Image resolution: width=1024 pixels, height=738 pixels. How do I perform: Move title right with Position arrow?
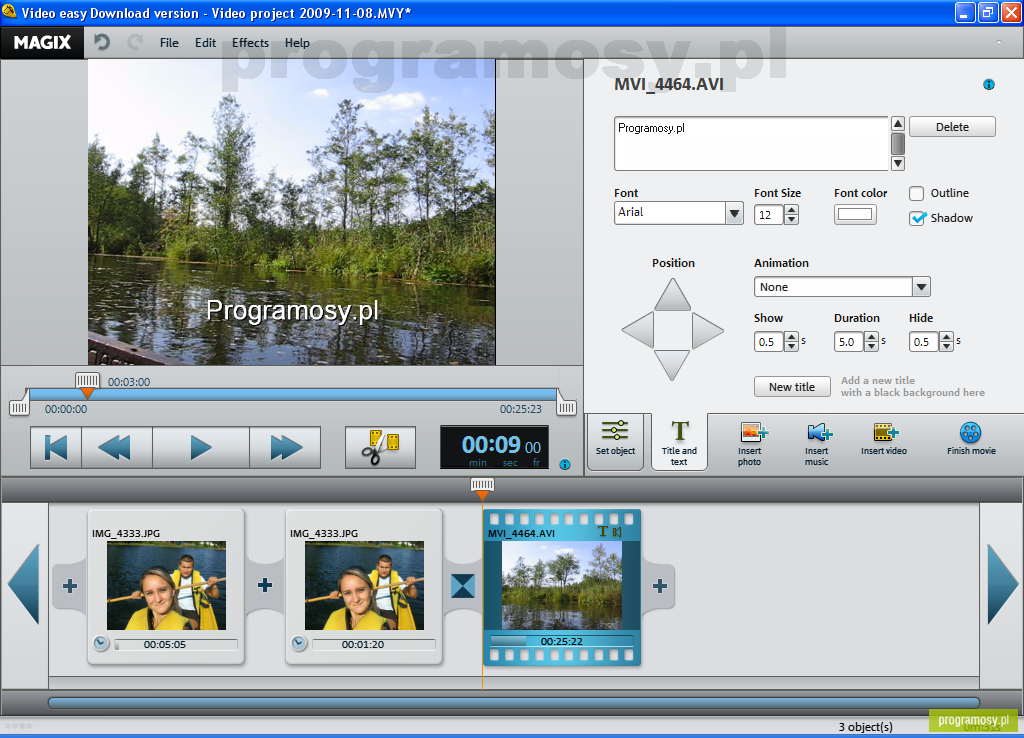tap(707, 330)
